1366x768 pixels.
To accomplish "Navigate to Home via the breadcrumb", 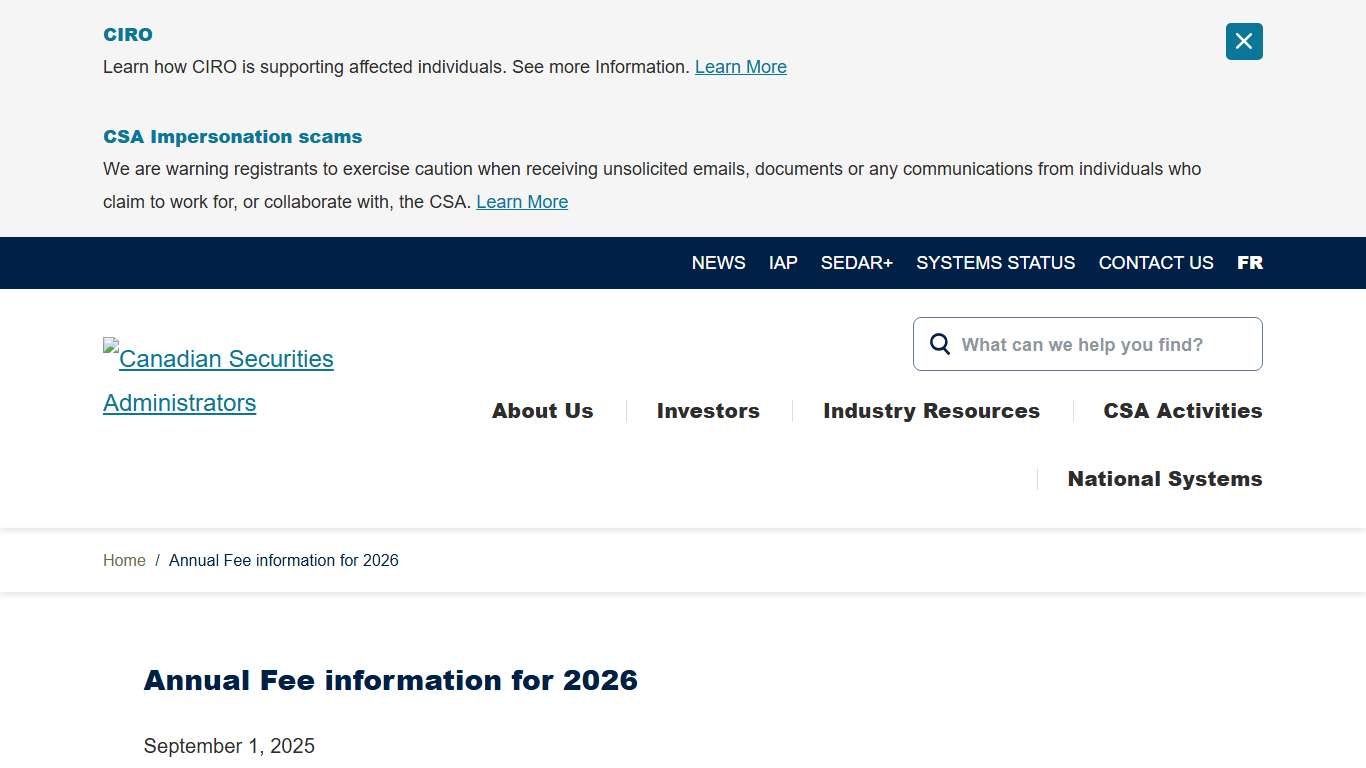I will click(x=124, y=560).
